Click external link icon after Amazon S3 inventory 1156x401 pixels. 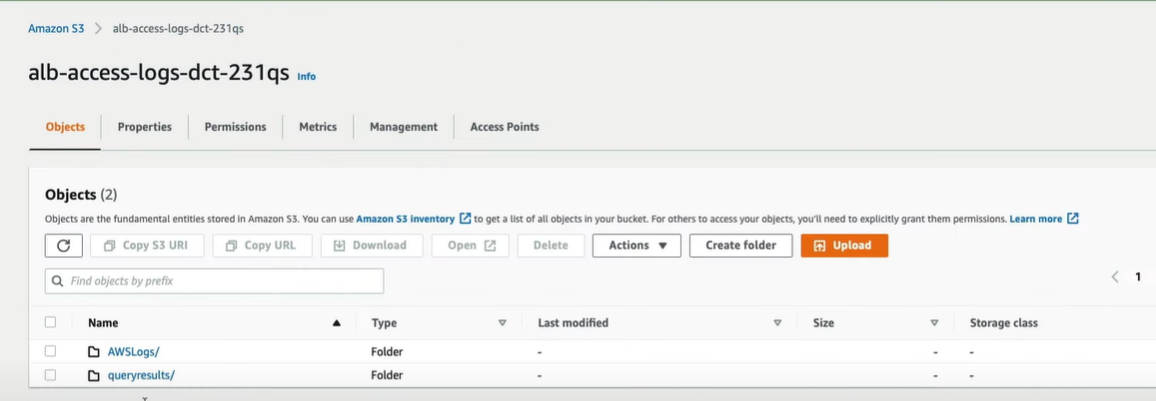coord(464,219)
